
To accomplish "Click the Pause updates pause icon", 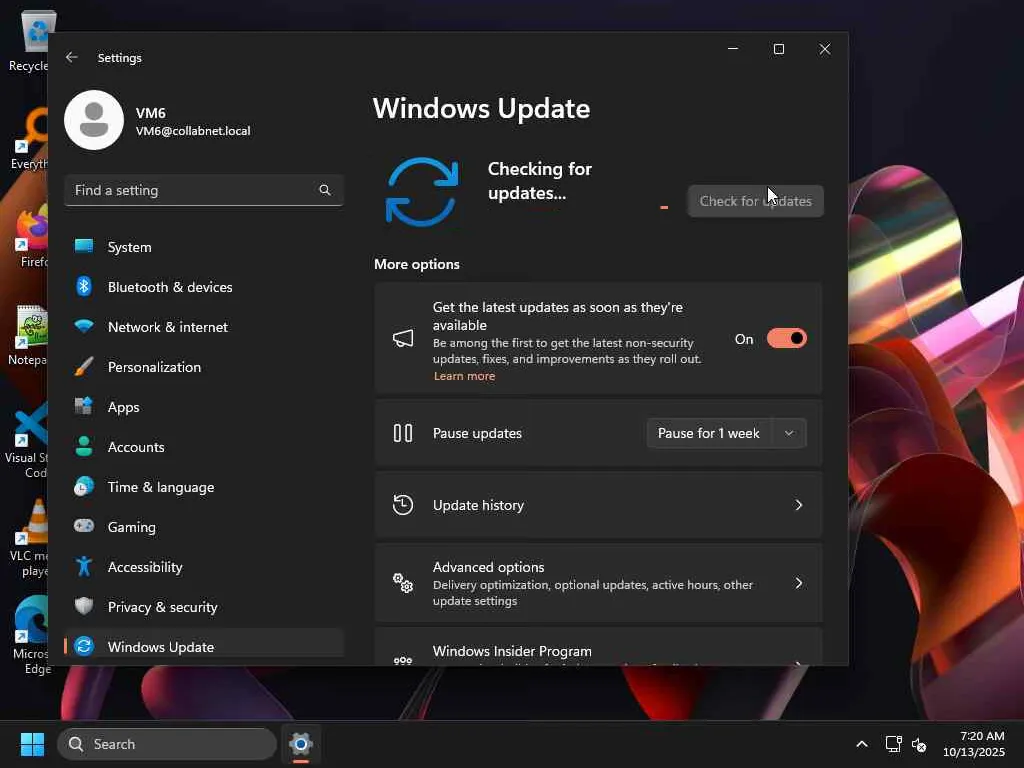I will coord(403,433).
